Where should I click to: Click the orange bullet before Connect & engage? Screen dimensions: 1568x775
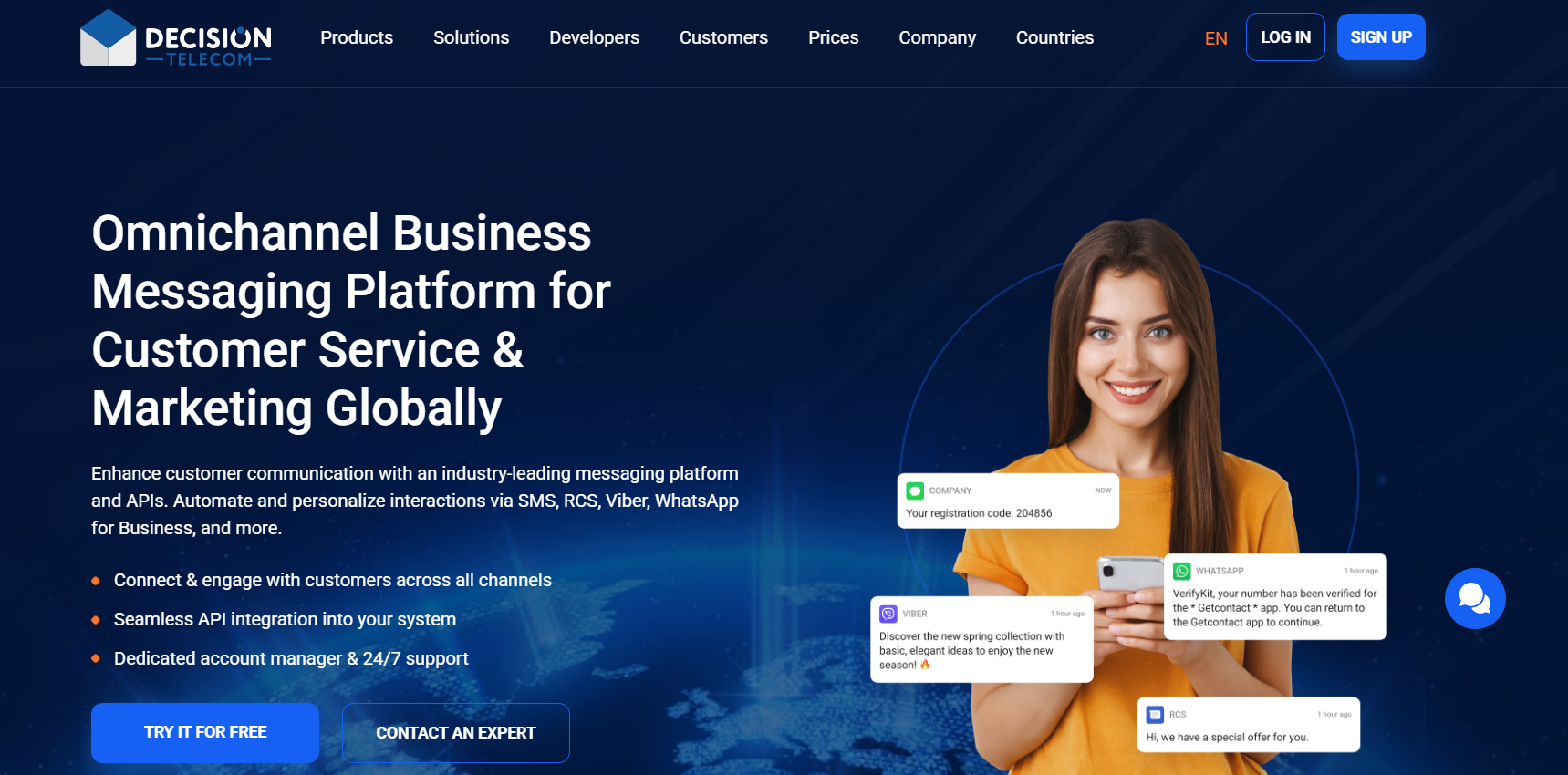point(96,581)
